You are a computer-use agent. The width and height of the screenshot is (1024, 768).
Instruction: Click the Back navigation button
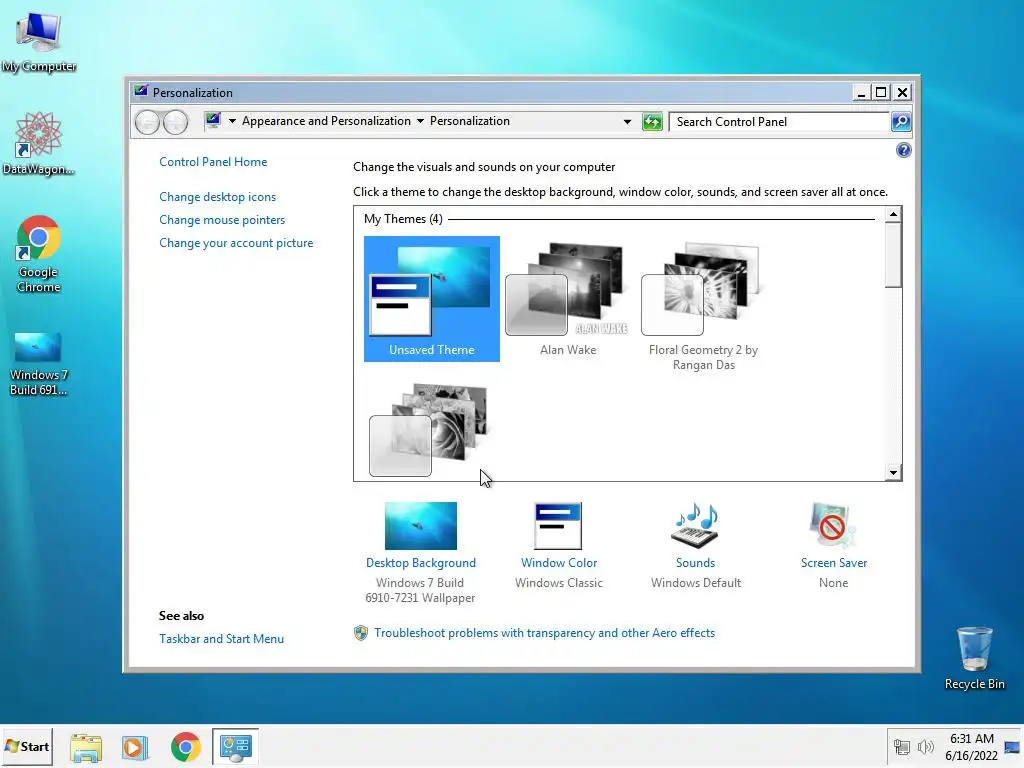tap(148, 122)
